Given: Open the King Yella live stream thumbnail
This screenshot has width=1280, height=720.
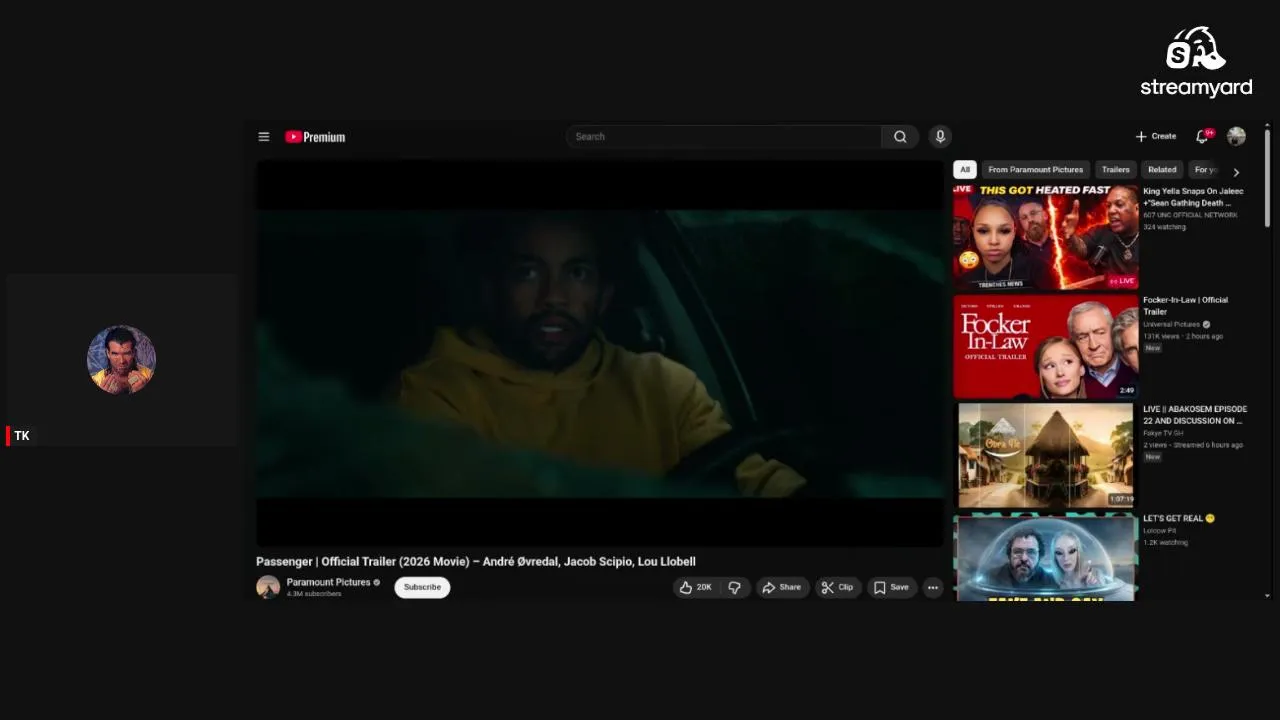Looking at the screenshot, I should click(x=1045, y=238).
